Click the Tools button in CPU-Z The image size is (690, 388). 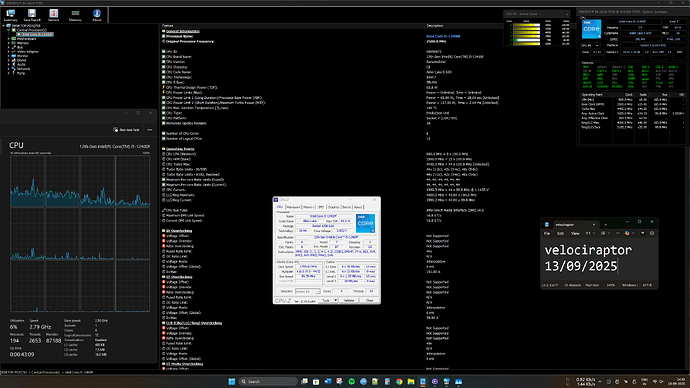click(326, 300)
